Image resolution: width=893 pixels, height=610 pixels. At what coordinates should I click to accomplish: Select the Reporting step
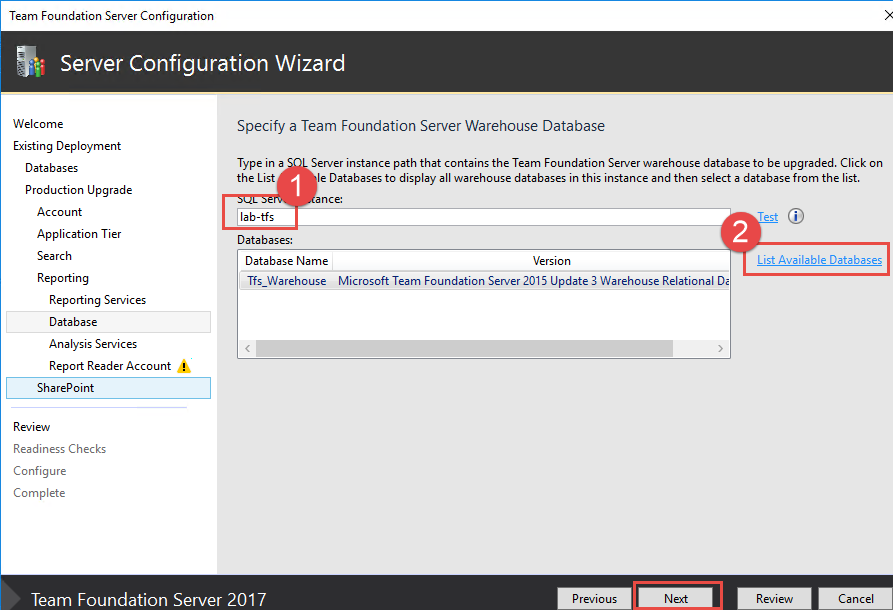(x=63, y=278)
